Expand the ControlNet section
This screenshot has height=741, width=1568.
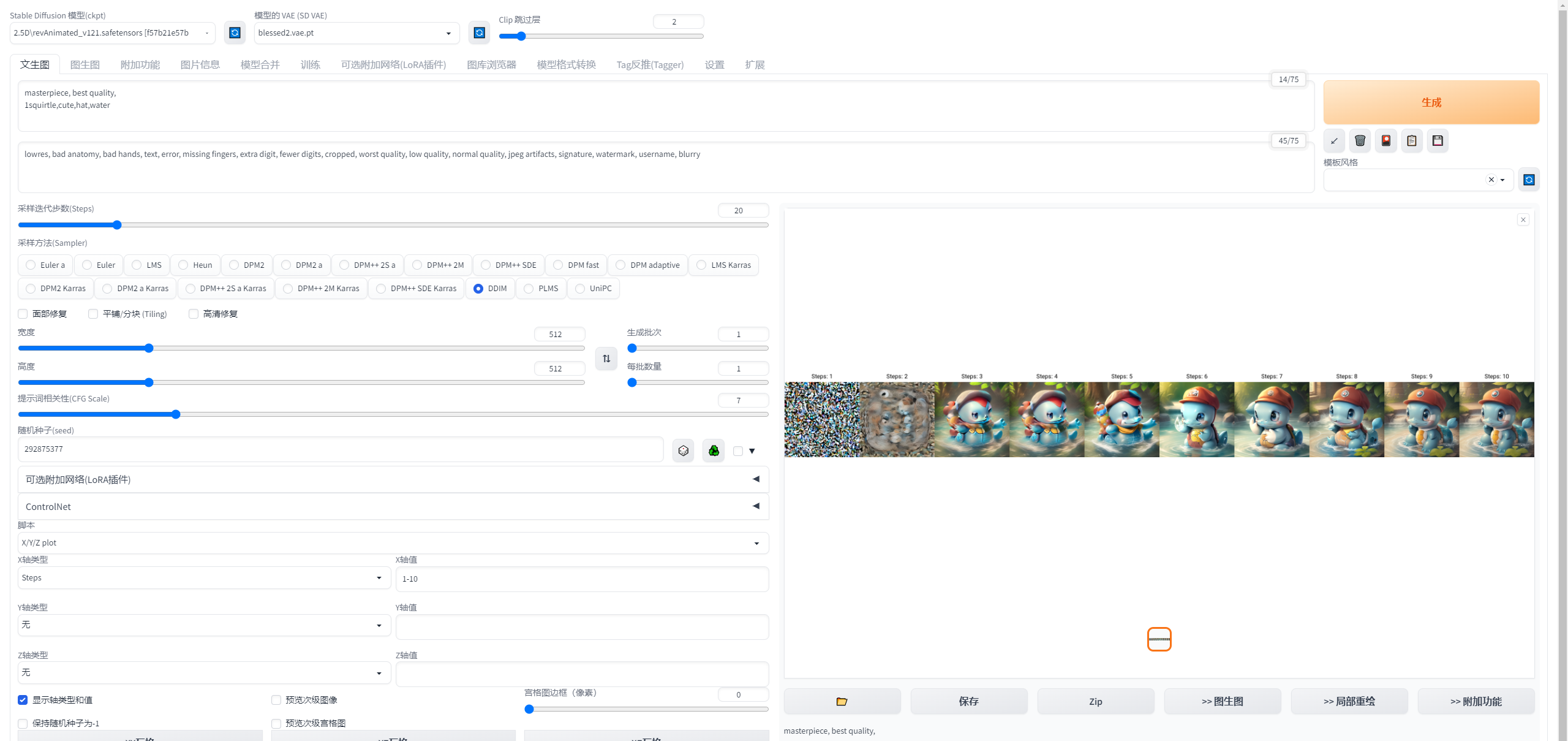393,506
